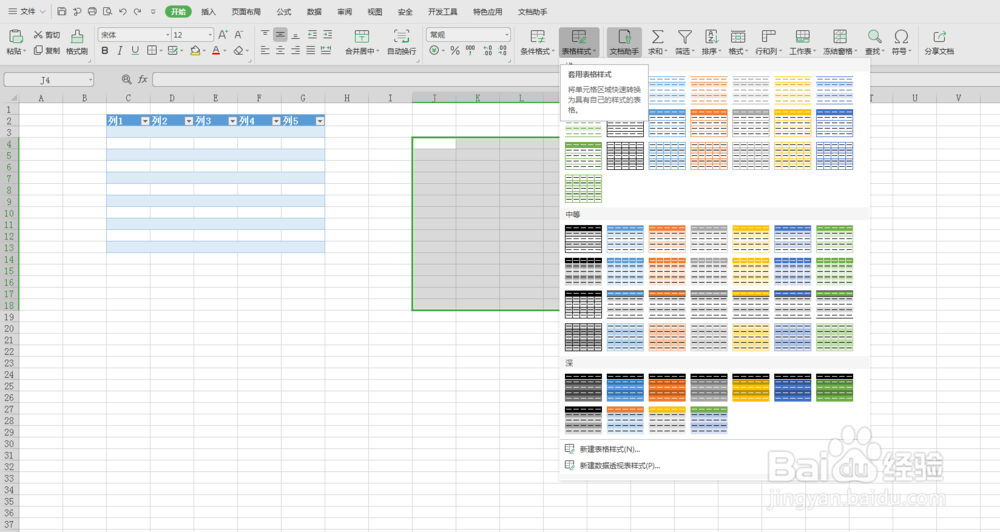Viewport: 1000px width, 532px height.
Task: Click the 表格样式 table style button
Action: (579, 42)
